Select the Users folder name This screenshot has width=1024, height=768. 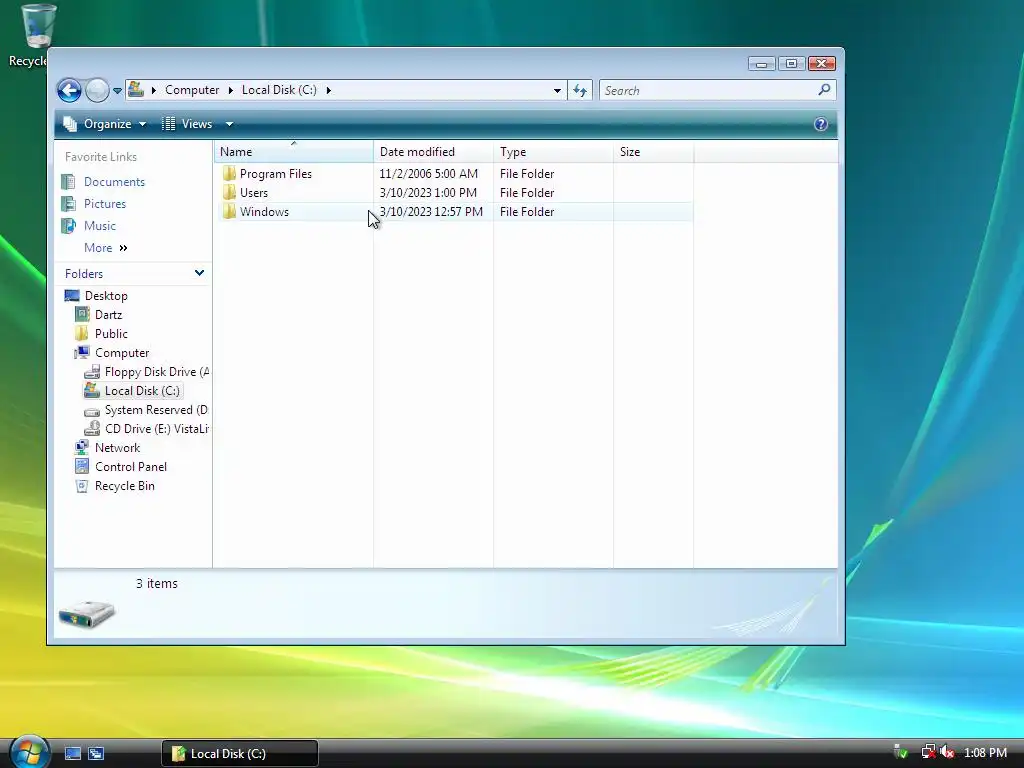tap(253, 193)
